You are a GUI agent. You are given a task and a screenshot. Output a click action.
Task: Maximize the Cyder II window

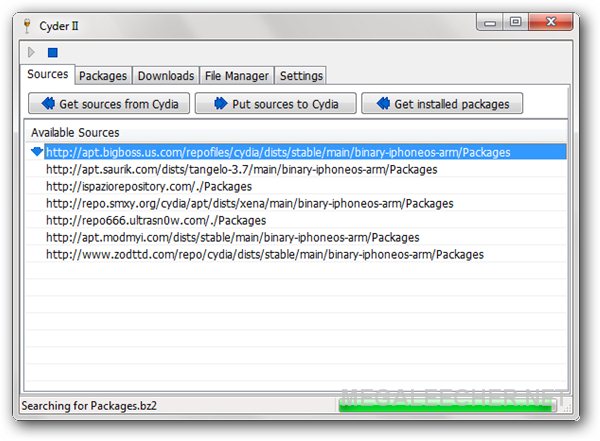pos(515,22)
